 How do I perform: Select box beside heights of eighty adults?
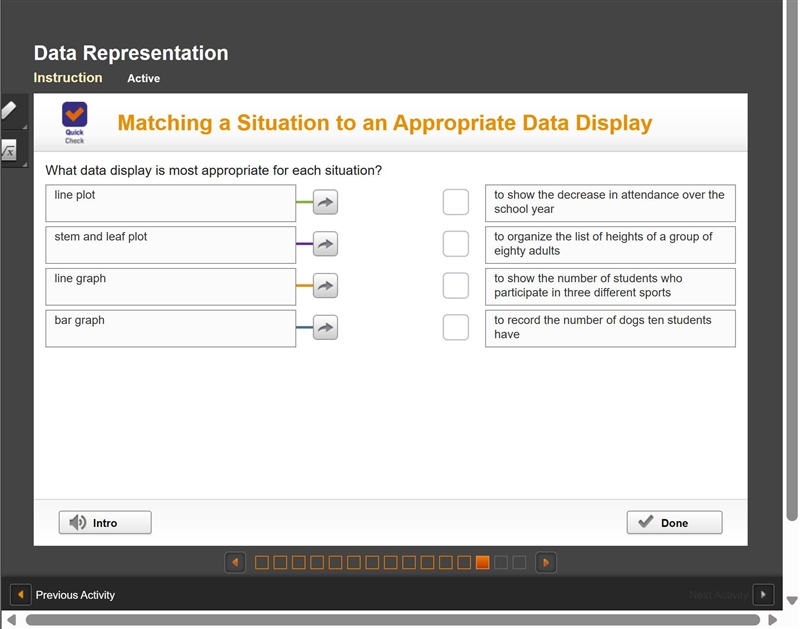tap(456, 244)
